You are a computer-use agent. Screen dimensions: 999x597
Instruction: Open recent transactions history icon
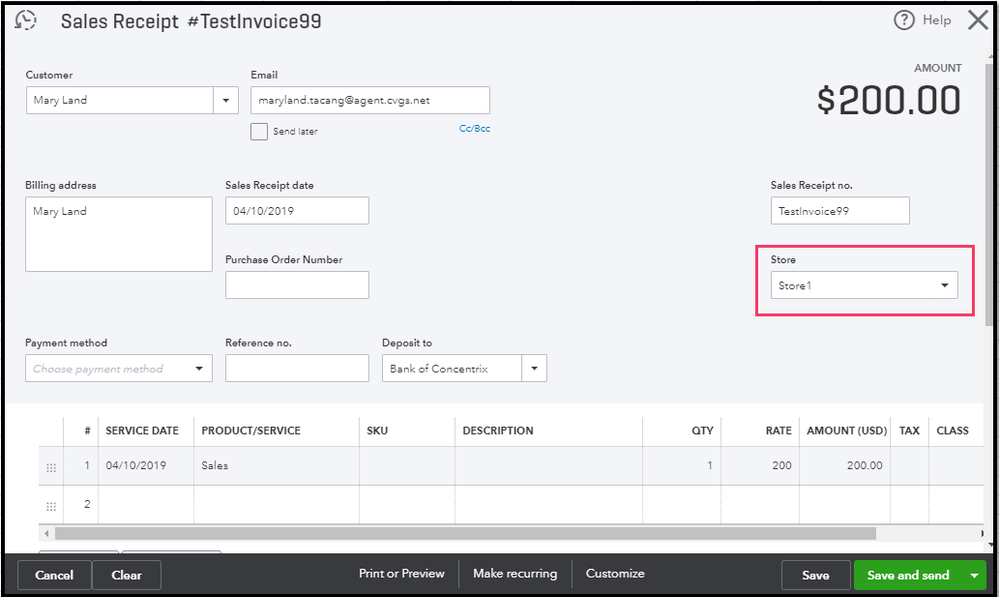(x=26, y=21)
